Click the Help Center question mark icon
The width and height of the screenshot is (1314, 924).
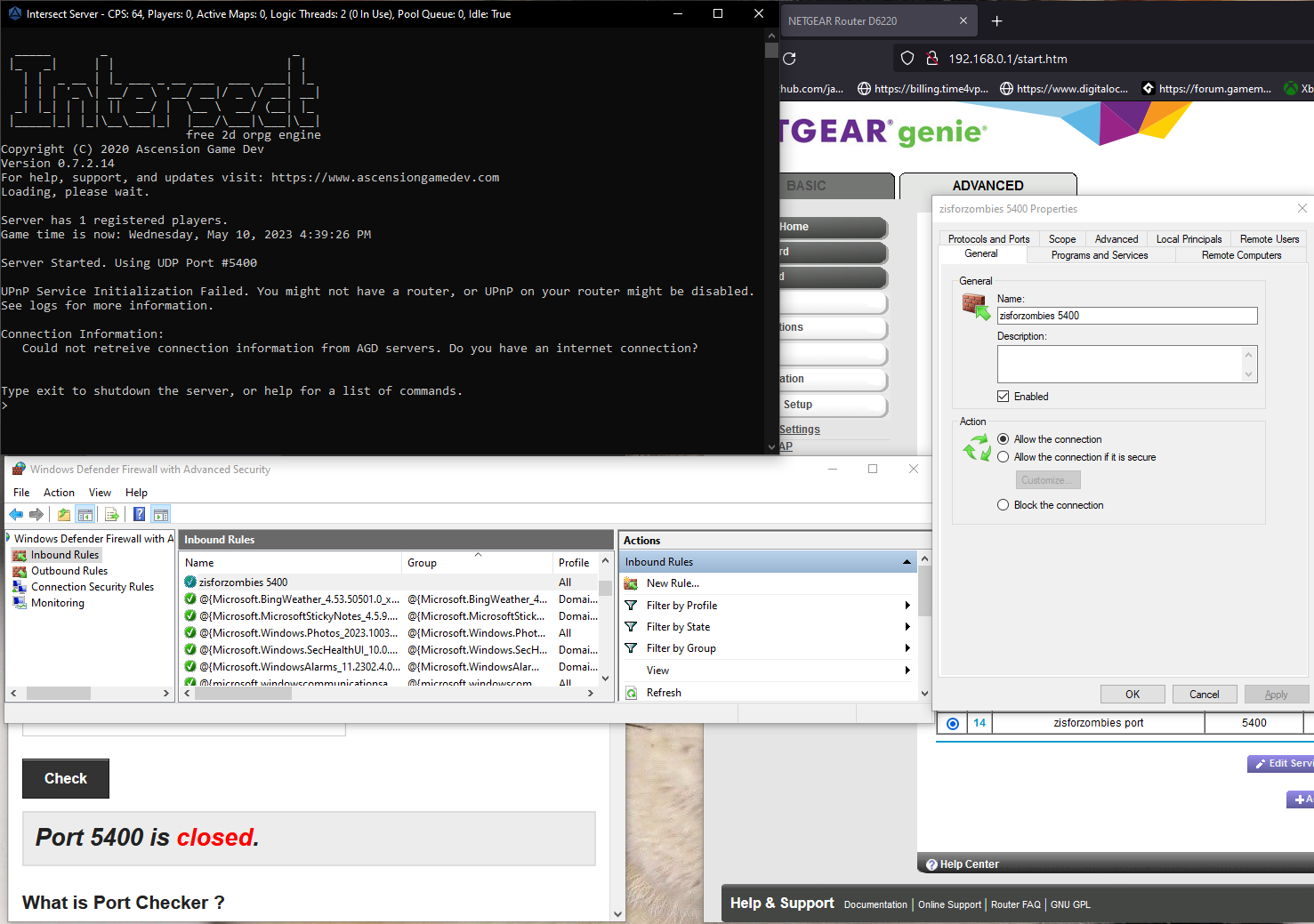(x=931, y=864)
